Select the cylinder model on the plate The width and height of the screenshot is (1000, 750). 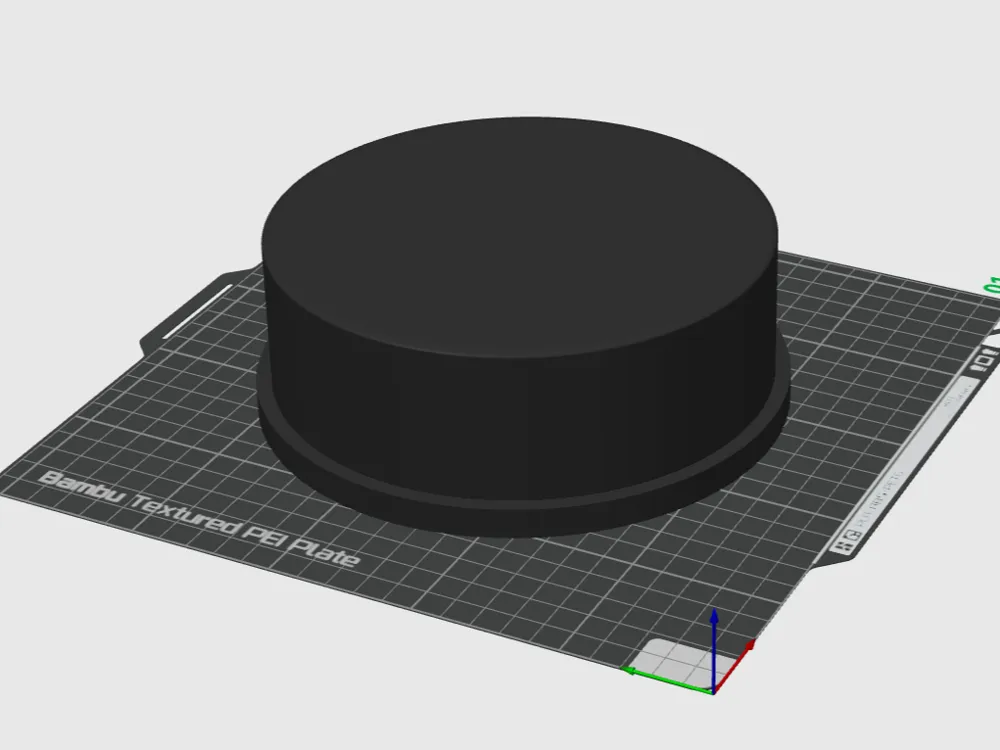pyautogui.click(x=510, y=300)
